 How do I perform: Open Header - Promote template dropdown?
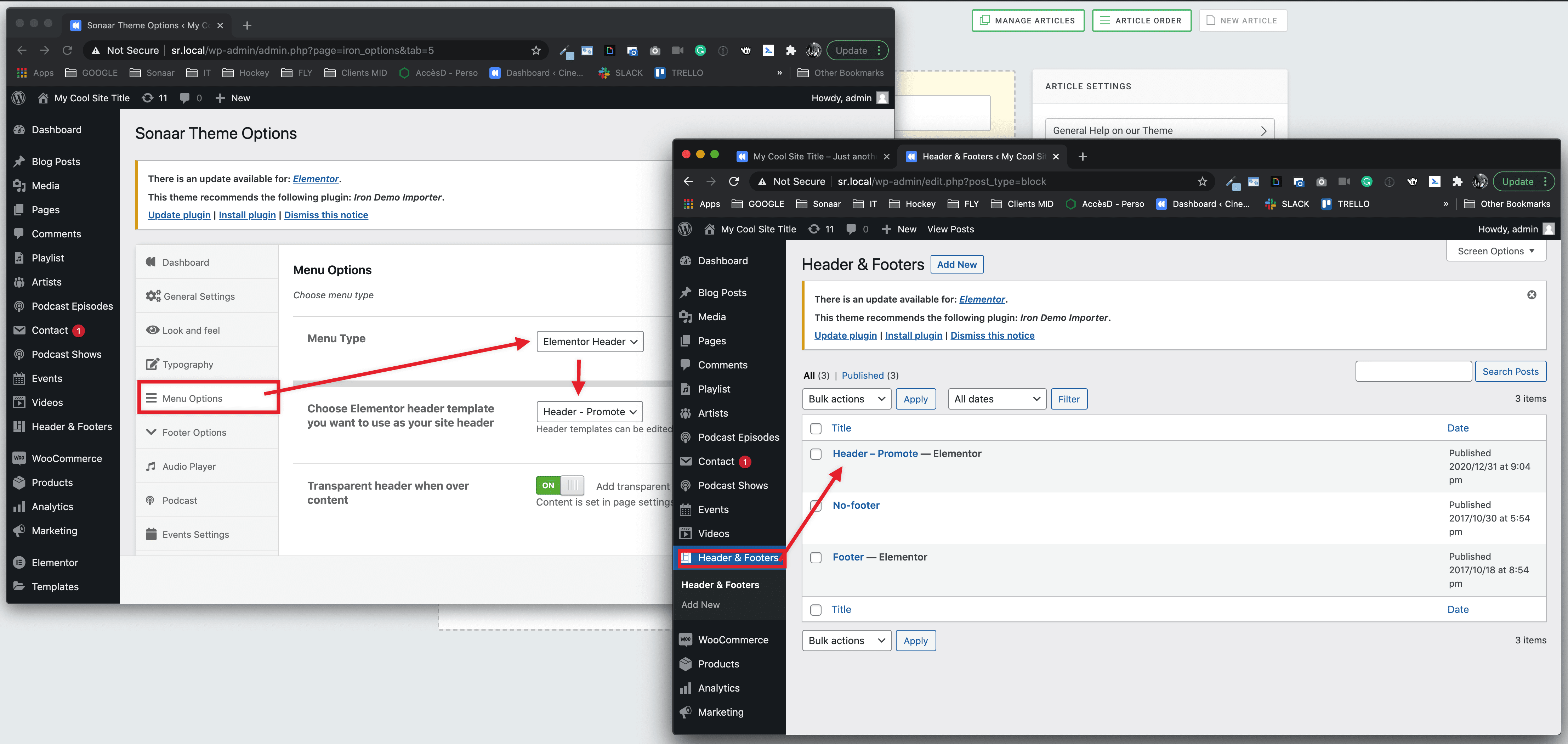tap(590, 412)
